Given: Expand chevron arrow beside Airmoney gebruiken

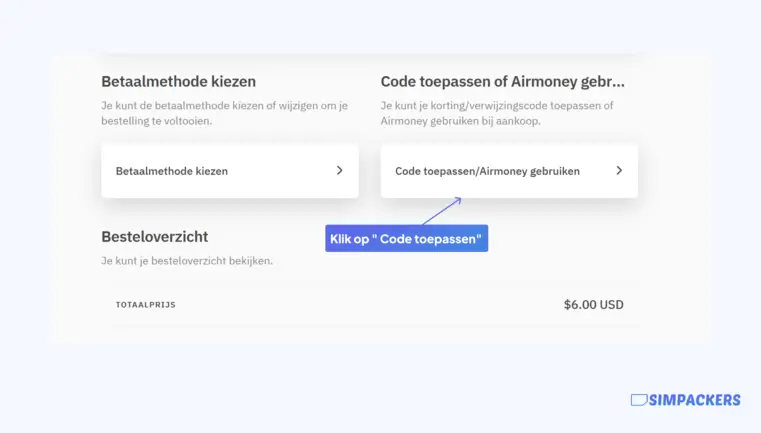Looking at the screenshot, I should click(619, 170).
